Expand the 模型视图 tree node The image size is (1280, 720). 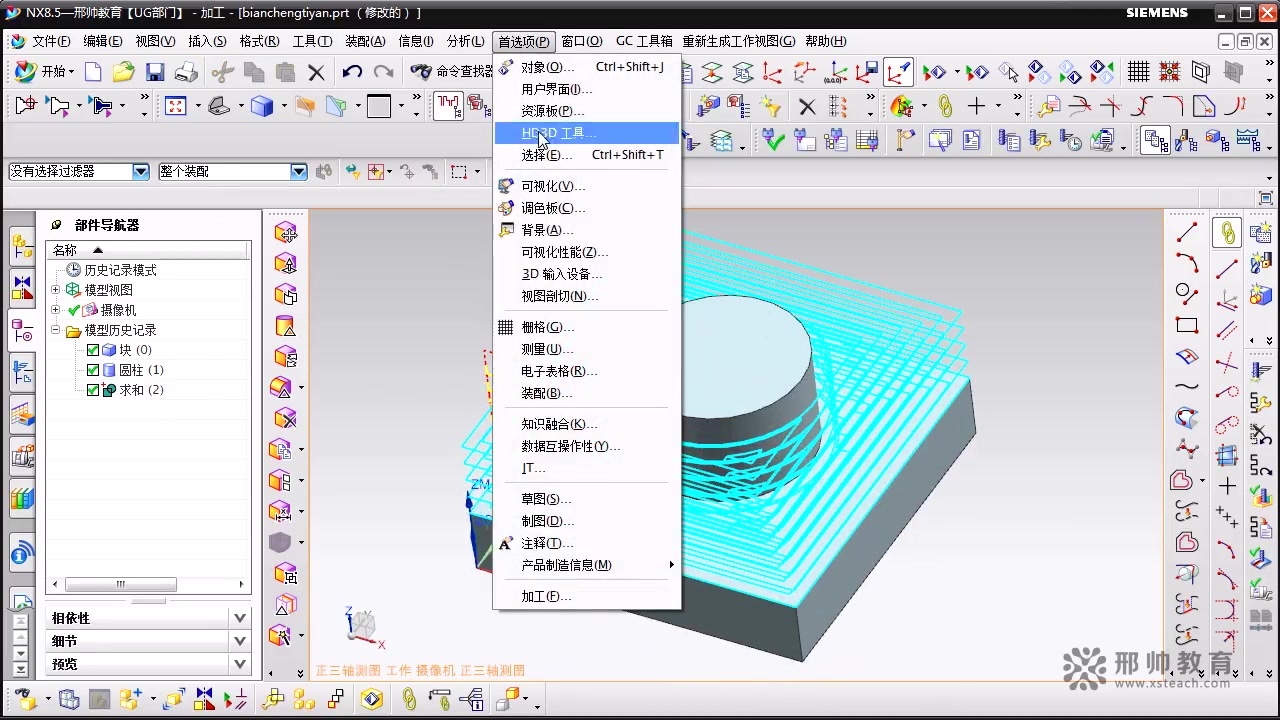pos(56,290)
